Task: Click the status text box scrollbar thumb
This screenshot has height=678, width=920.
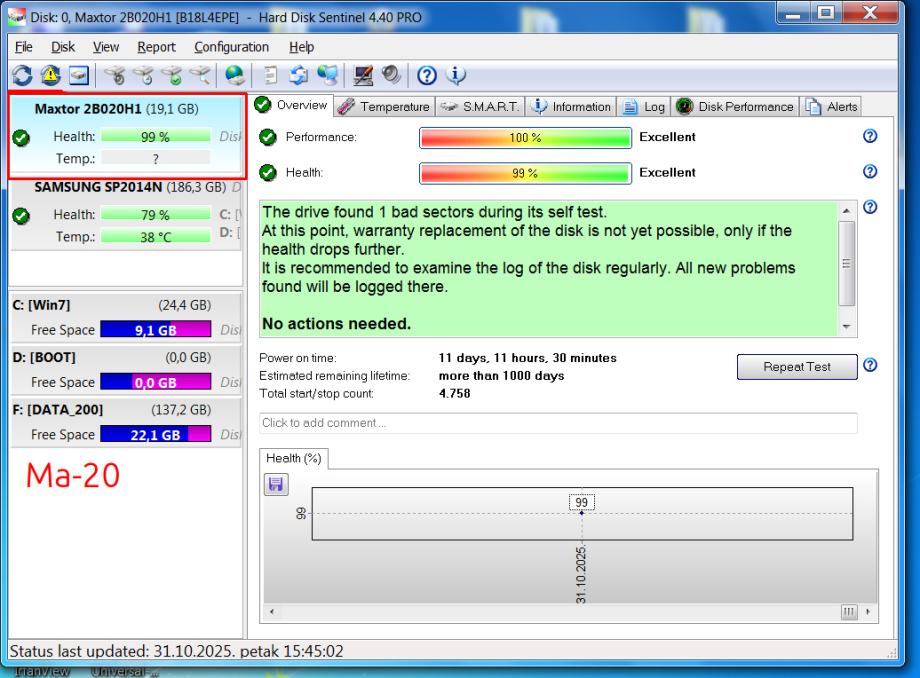Action: coord(847,263)
